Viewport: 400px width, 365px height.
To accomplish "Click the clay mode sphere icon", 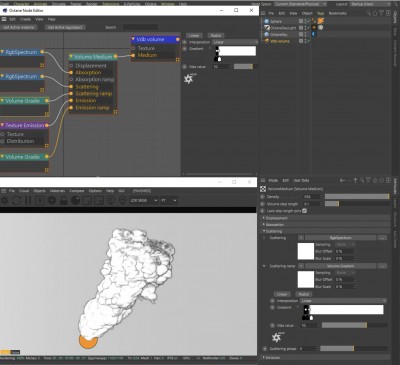I will (76, 200).
